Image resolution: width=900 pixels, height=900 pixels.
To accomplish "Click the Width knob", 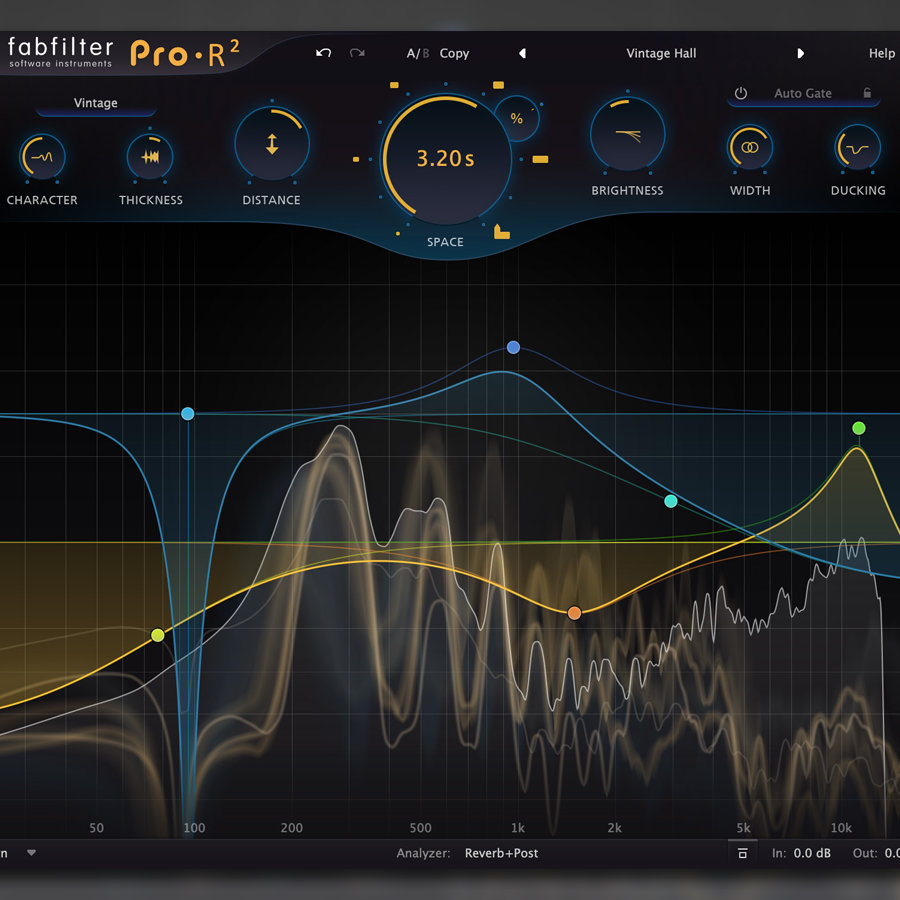I will point(750,148).
